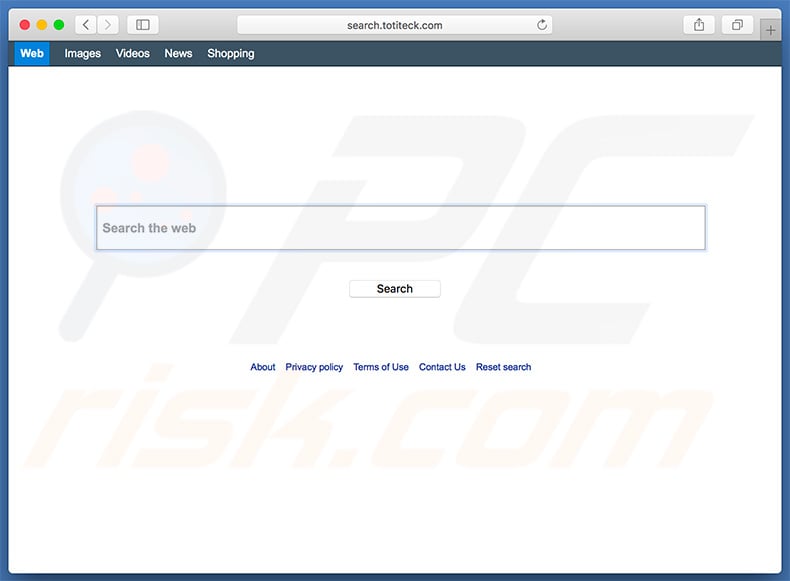Open the Terms of Use link

[381, 367]
